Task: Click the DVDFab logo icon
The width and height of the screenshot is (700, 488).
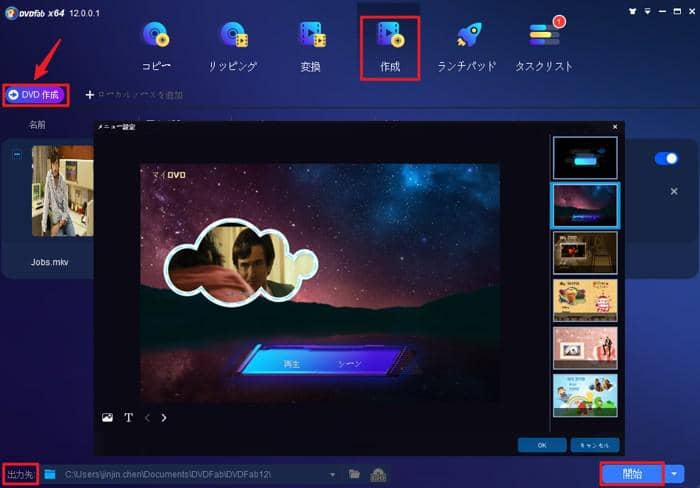Action: coord(11,13)
